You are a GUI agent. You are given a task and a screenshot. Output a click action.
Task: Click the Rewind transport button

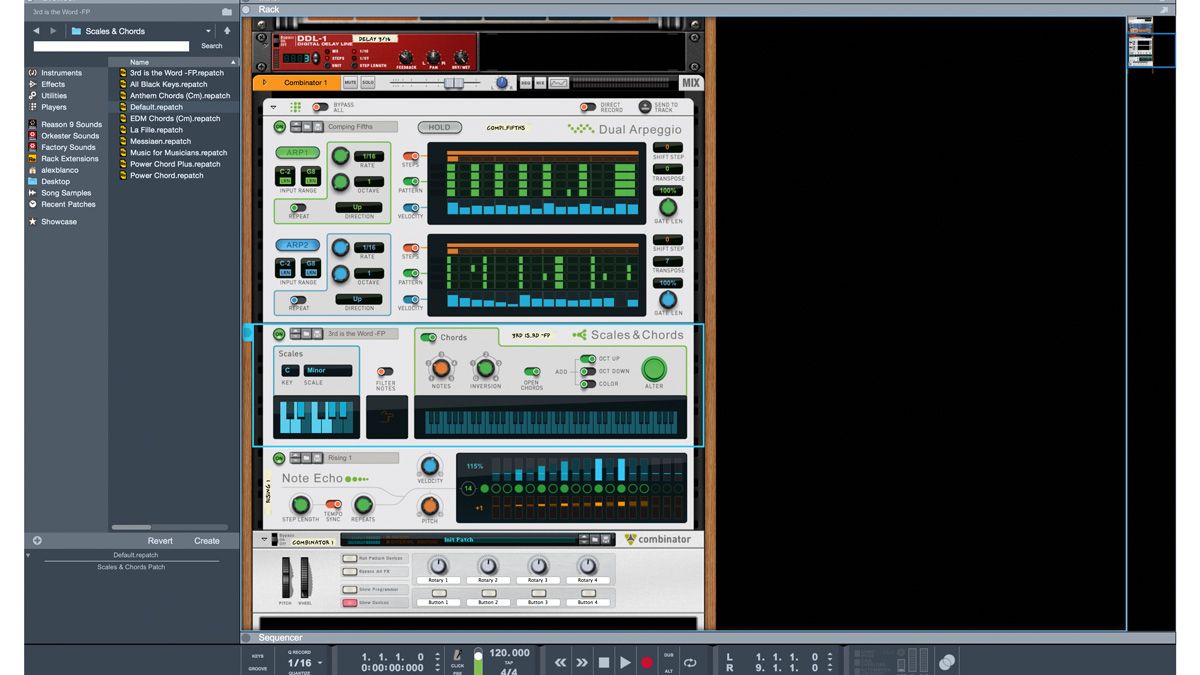(x=560, y=662)
